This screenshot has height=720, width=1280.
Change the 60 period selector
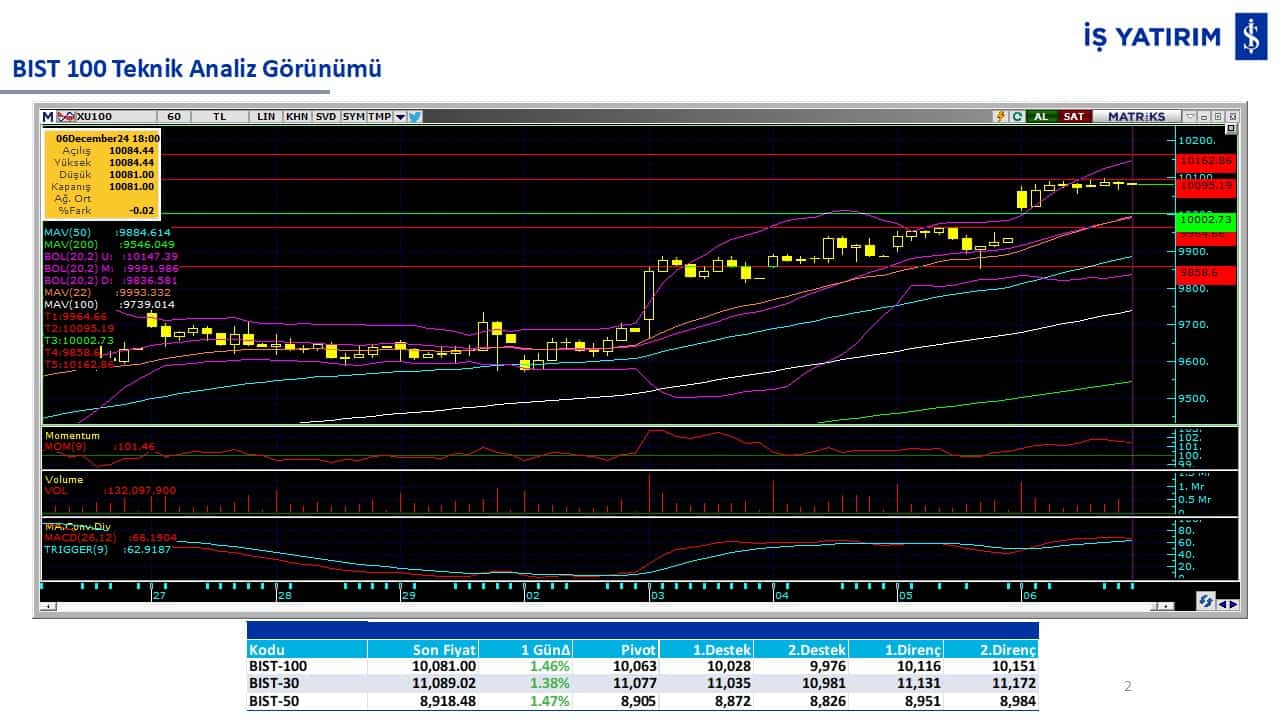tap(174, 116)
